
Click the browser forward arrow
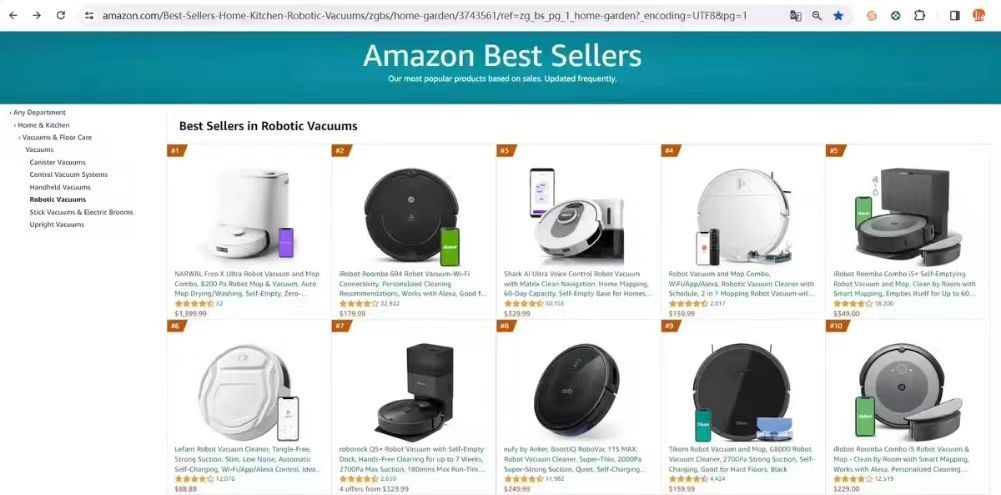[x=36, y=15]
